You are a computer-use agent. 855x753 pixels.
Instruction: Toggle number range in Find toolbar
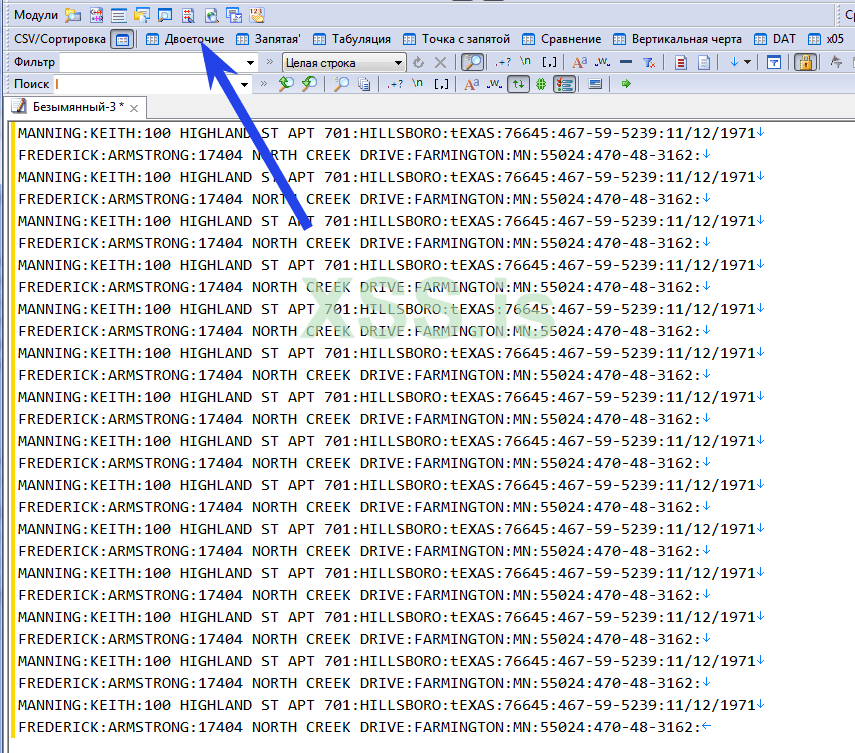pos(441,84)
